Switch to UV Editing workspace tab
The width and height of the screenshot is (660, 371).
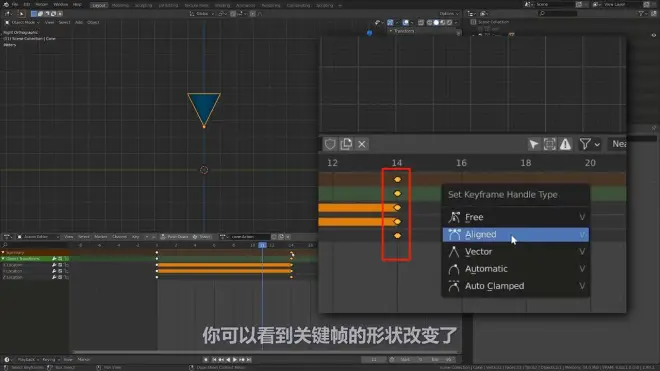pyautogui.click(x=168, y=5)
